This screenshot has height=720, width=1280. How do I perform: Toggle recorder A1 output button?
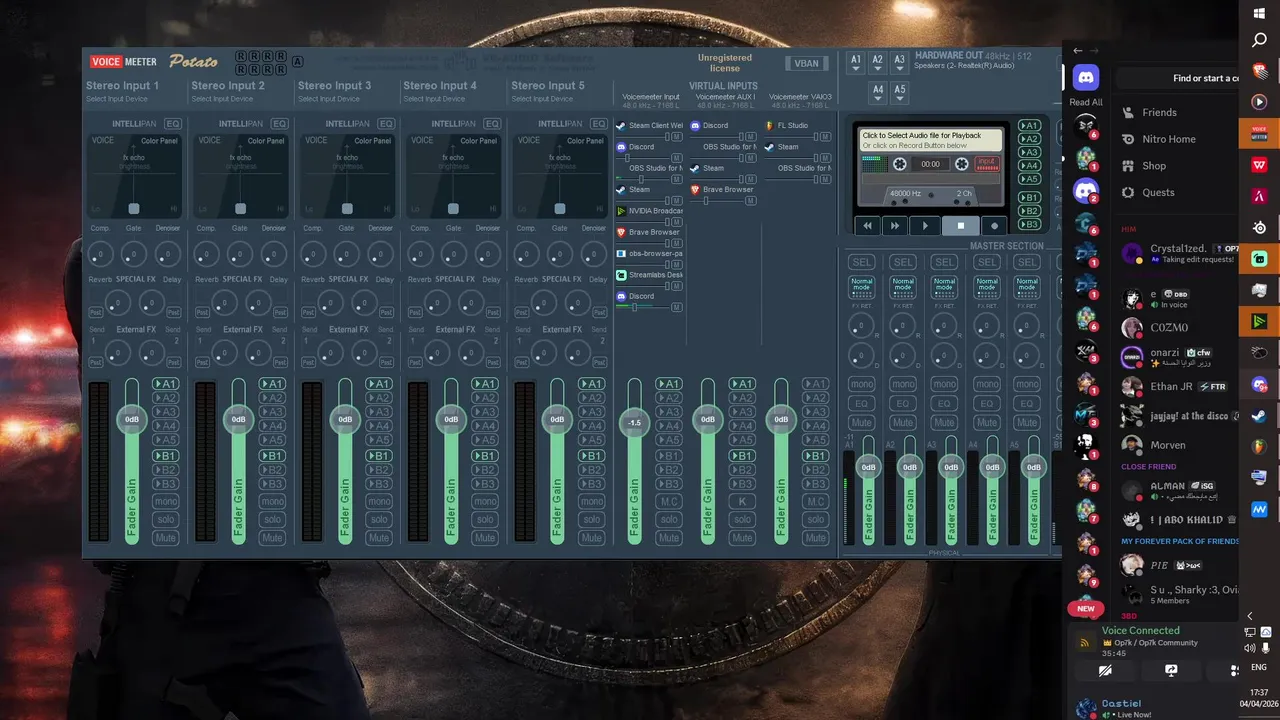pos(1029,126)
